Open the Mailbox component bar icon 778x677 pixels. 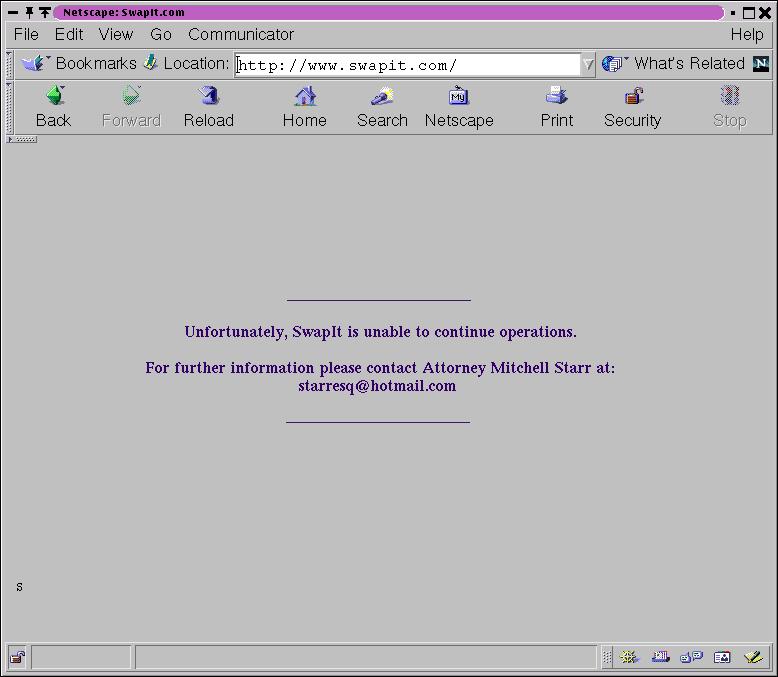pos(660,657)
